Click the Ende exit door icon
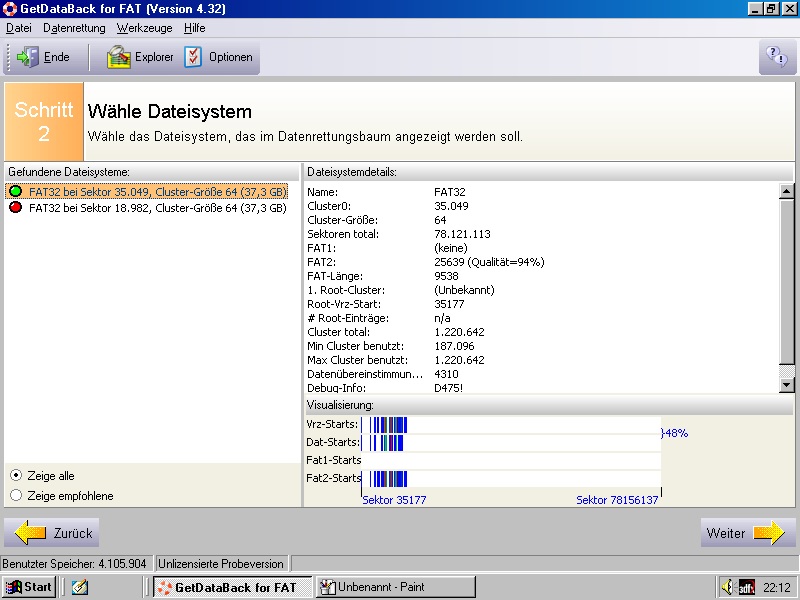The width and height of the screenshot is (800, 600). tap(28, 57)
